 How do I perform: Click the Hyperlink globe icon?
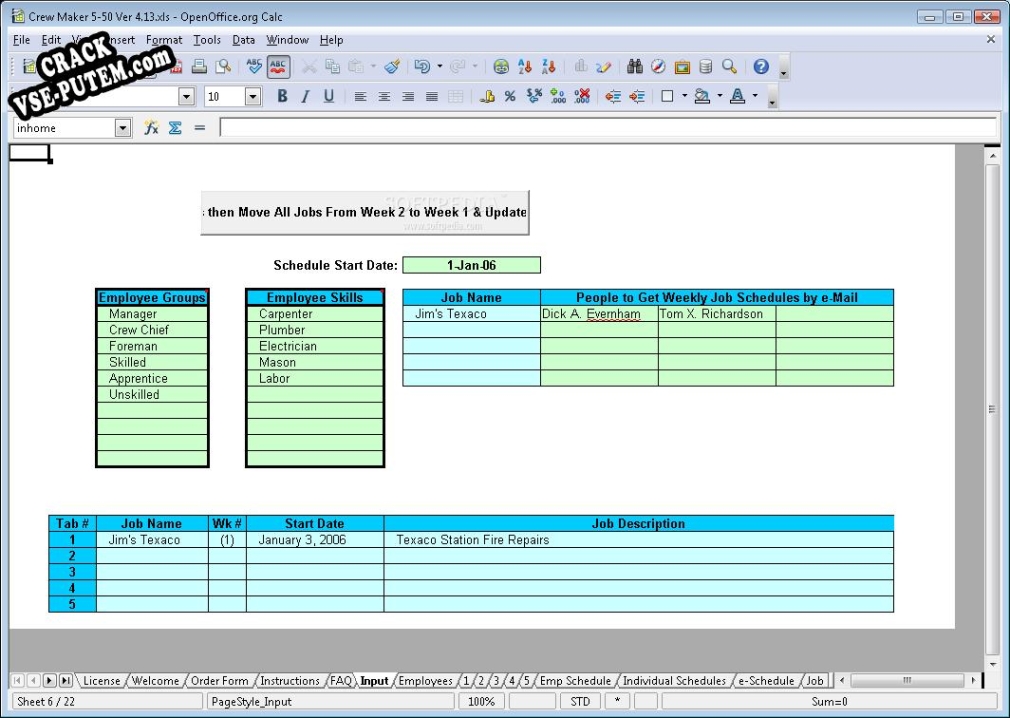click(x=500, y=66)
